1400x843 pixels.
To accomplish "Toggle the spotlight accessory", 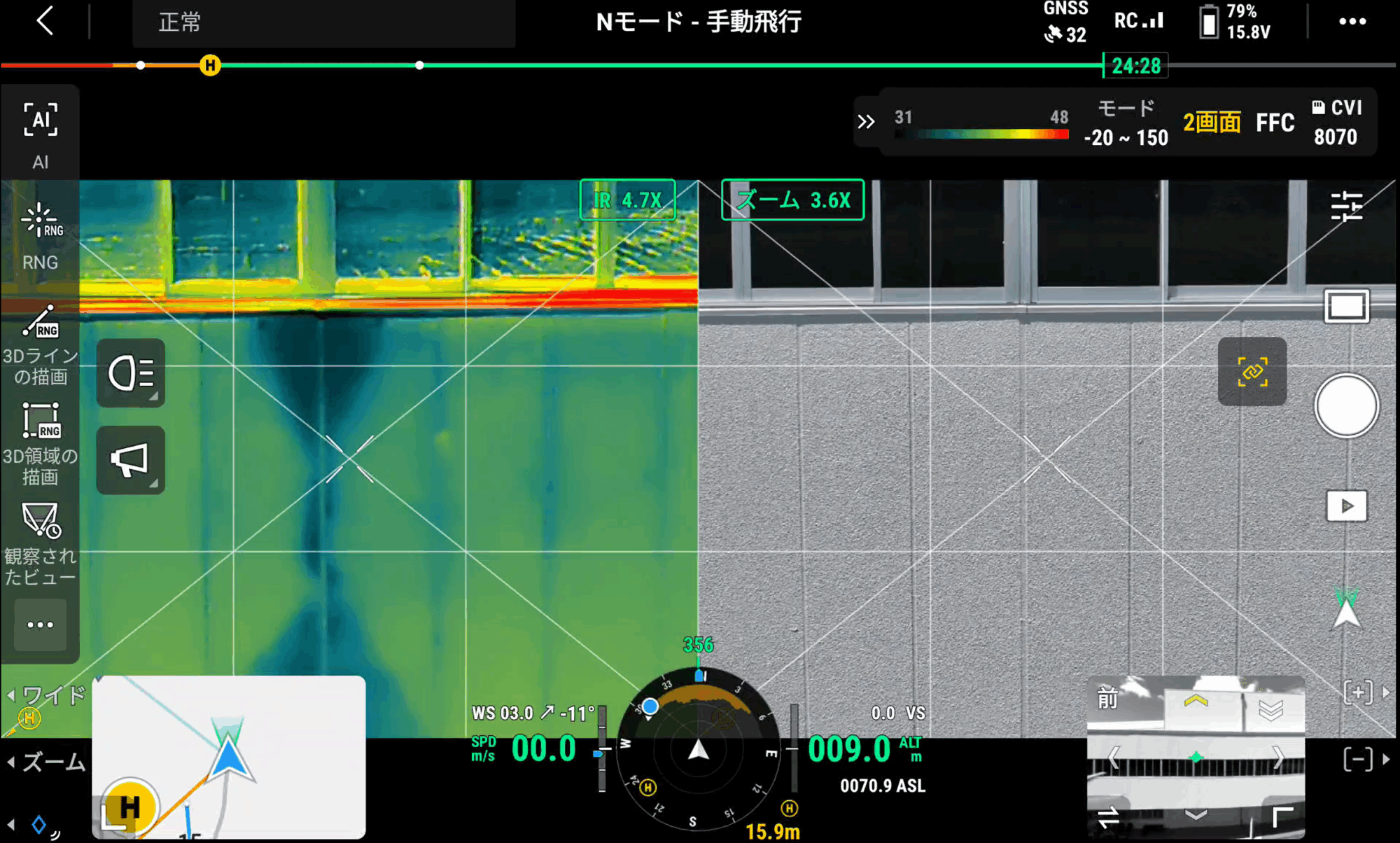I will [131, 372].
